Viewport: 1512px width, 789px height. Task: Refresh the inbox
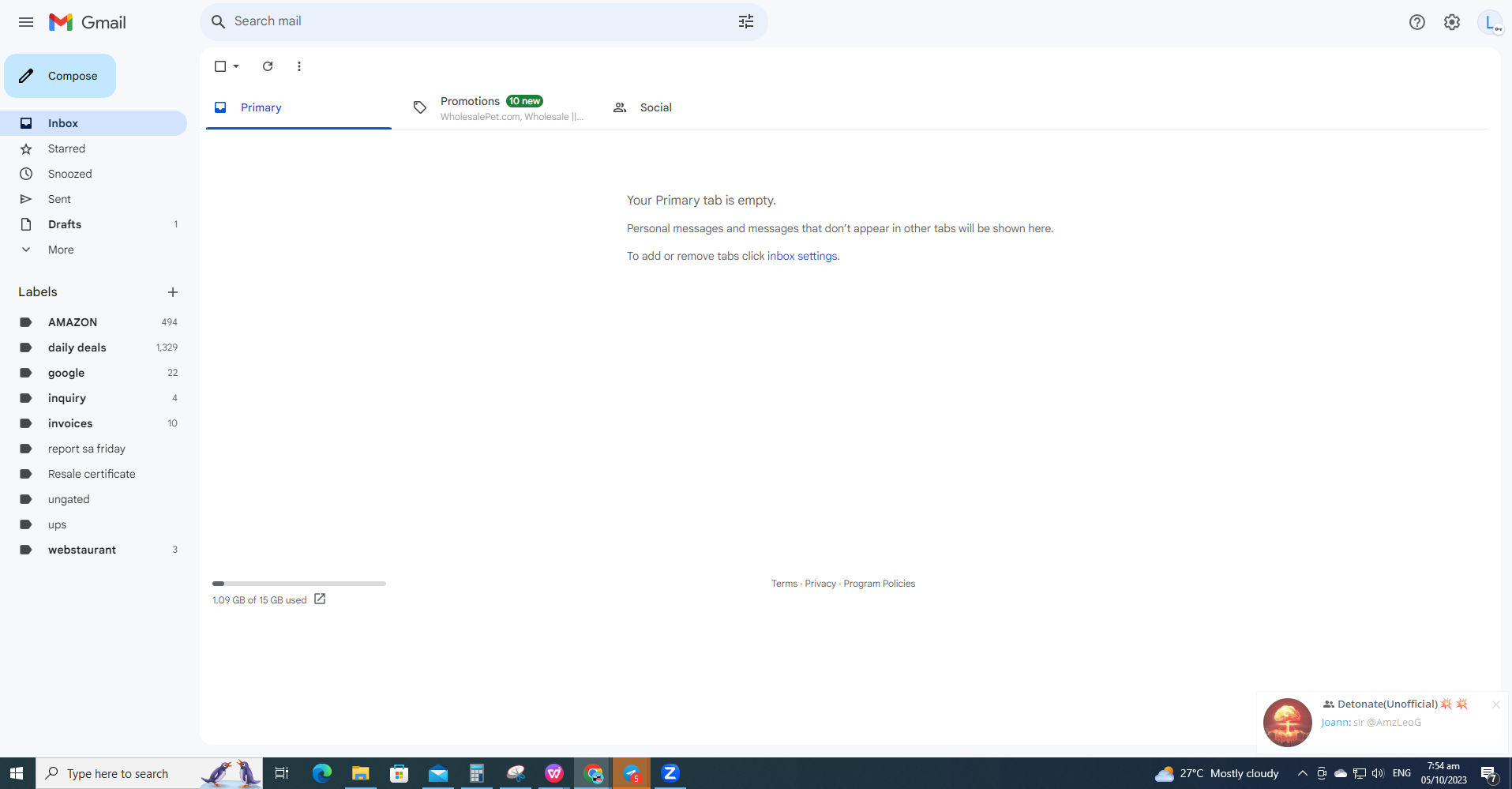point(268,66)
